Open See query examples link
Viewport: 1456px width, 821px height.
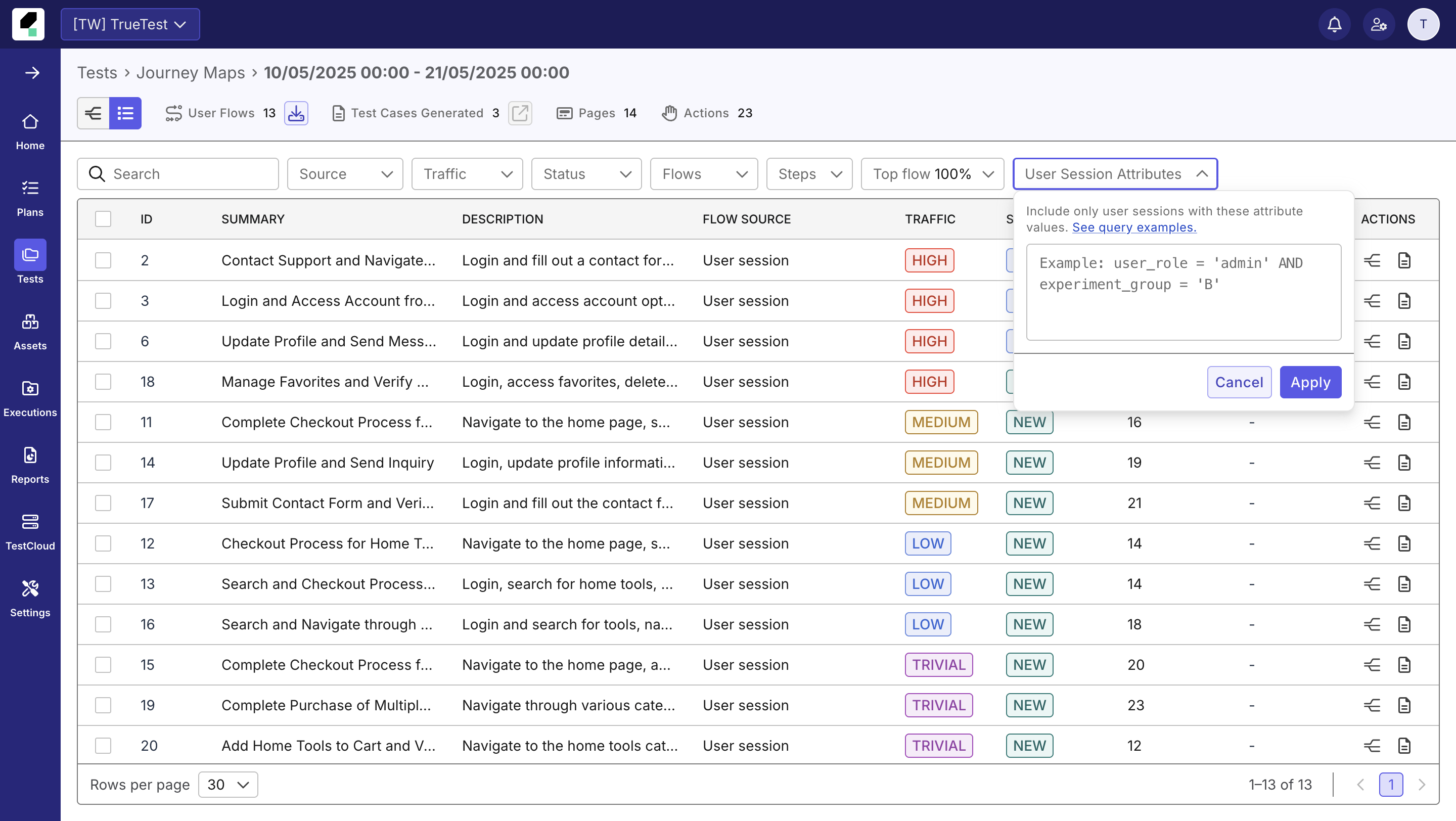(1134, 227)
